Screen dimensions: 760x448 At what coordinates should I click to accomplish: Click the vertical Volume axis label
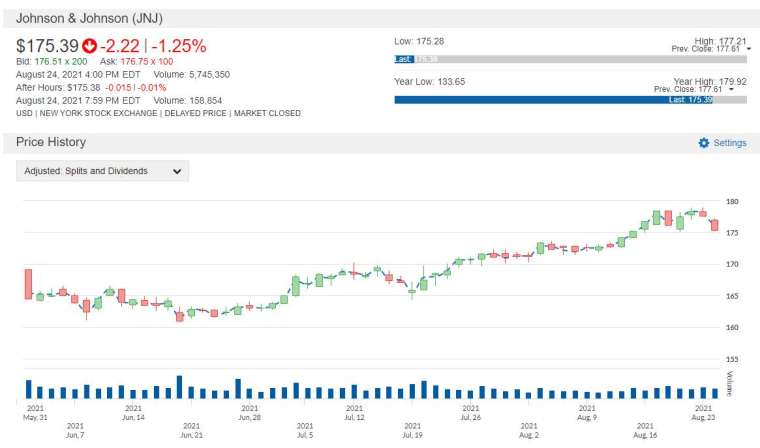click(729, 384)
